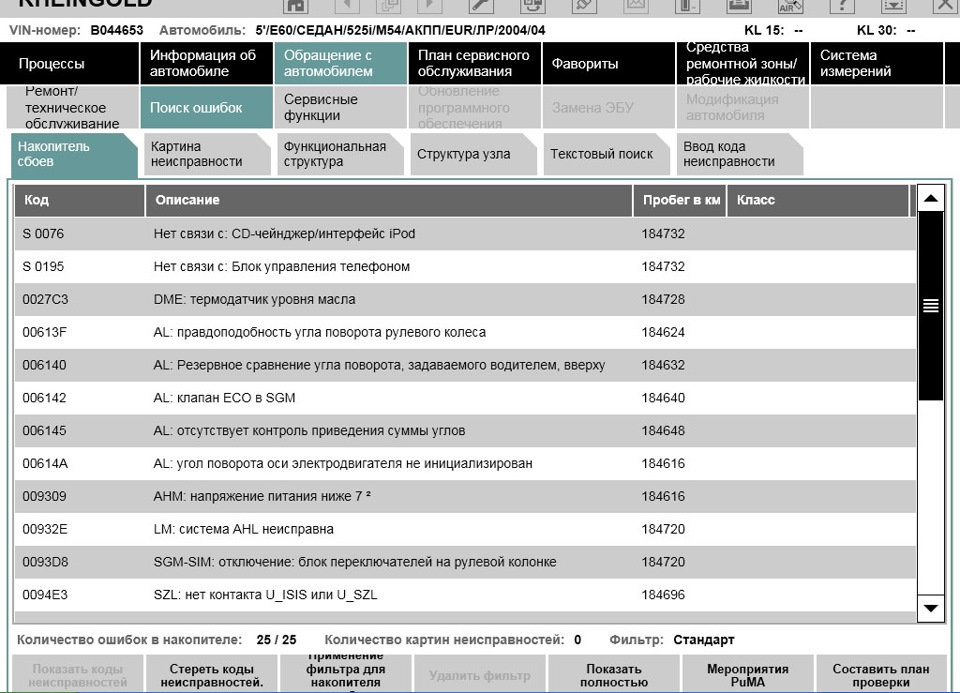
Task: Open the wrench settings icon
Action: tap(481, 6)
